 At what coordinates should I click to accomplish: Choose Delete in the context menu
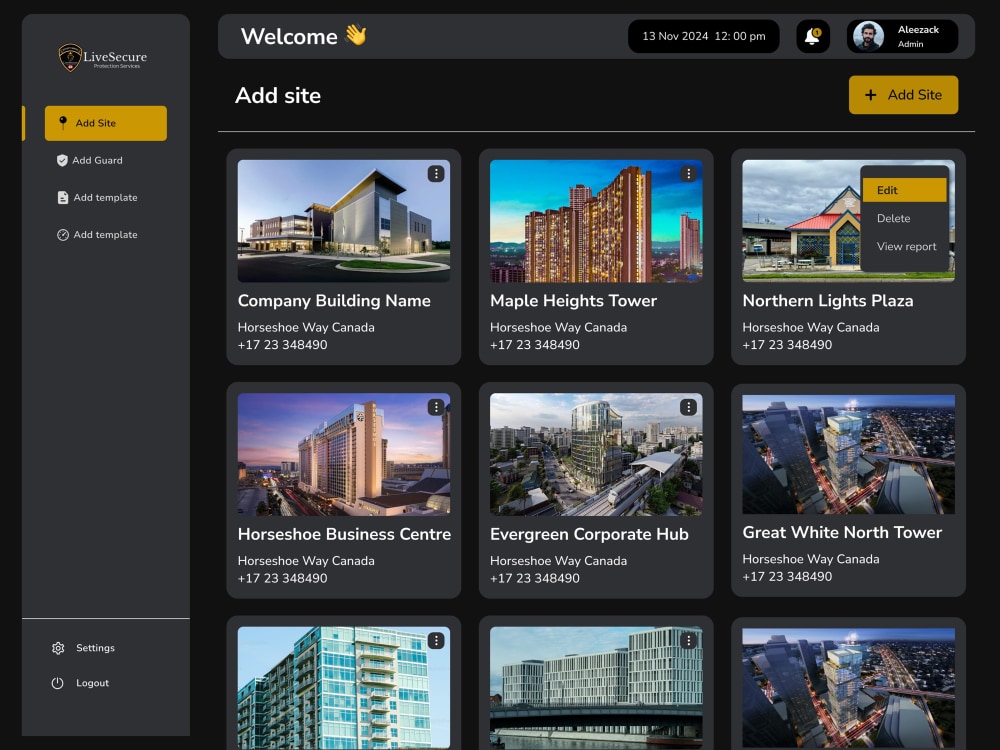[x=893, y=218]
